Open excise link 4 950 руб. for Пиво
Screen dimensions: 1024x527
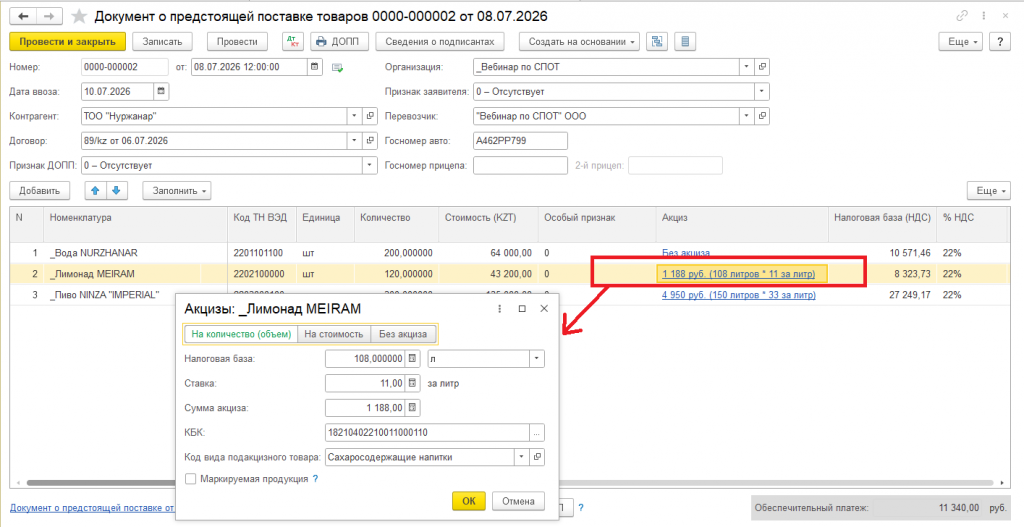(x=739, y=295)
